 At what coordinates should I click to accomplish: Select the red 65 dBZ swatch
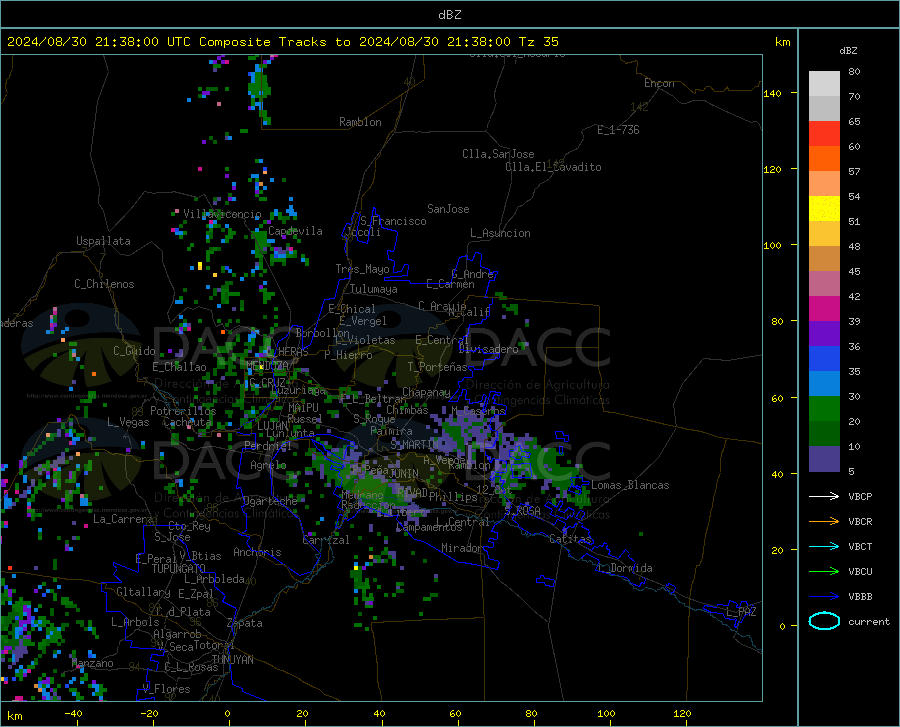(x=824, y=134)
